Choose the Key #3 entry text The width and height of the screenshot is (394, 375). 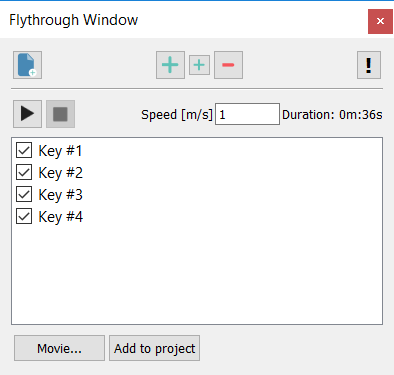60,195
